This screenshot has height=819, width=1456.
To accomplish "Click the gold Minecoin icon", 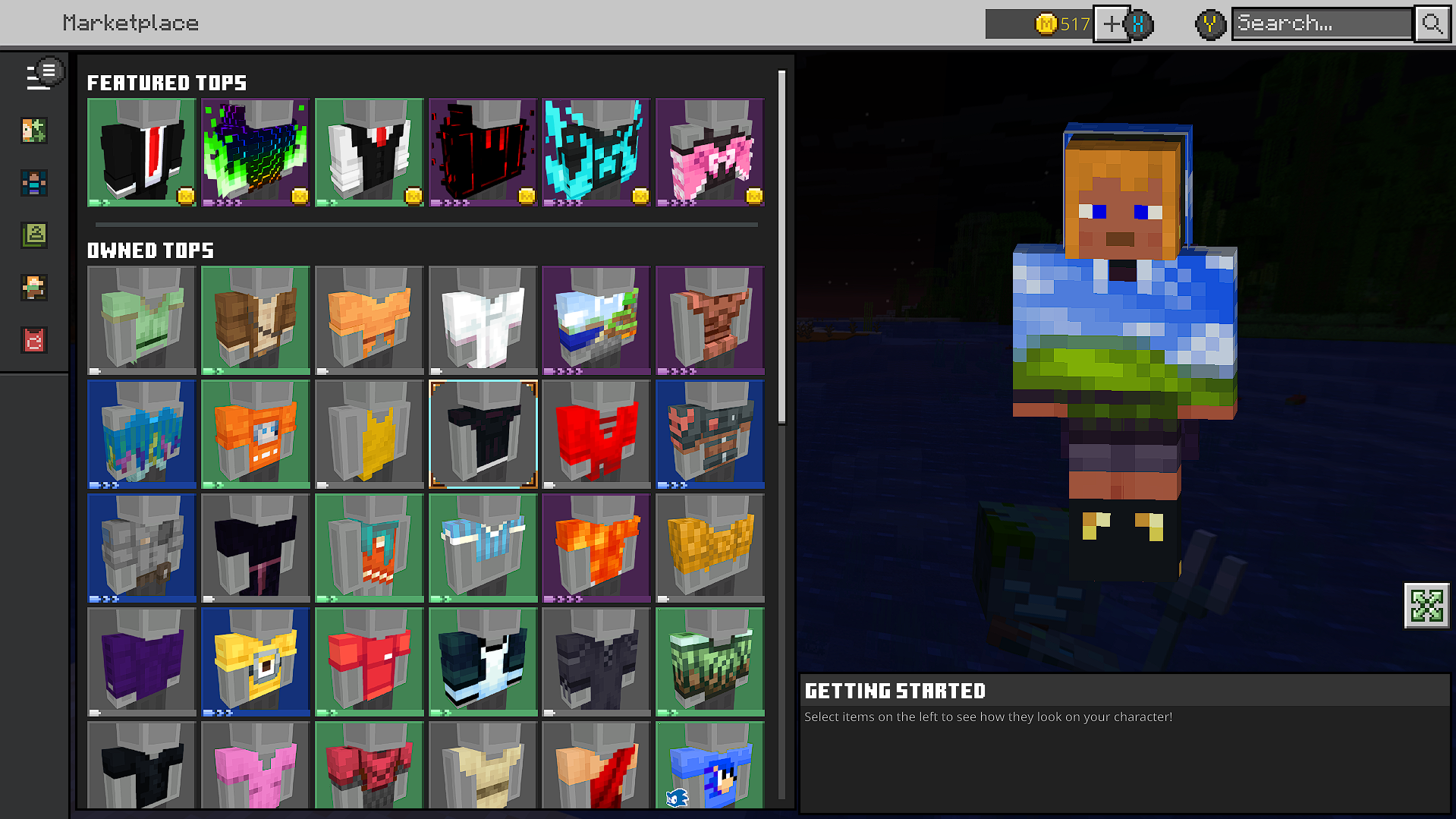I will point(1046,24).
